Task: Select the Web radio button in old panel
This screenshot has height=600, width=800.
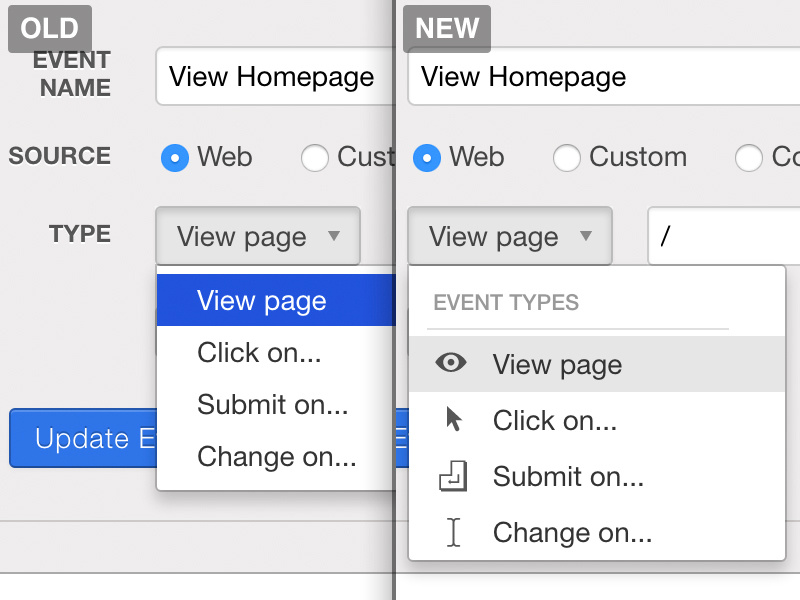Action: [x=175, y=157]
